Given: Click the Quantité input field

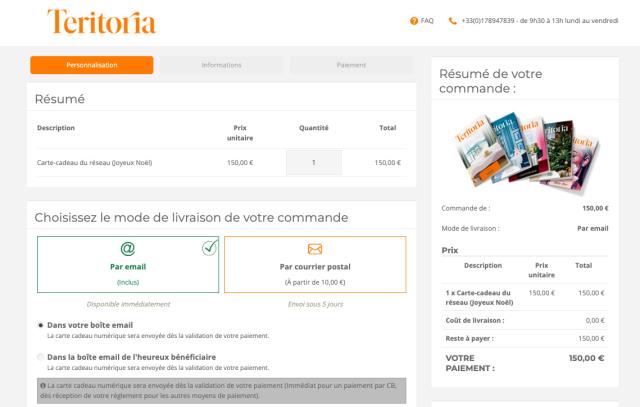Looking at the screenshot, I should [314, 162].
